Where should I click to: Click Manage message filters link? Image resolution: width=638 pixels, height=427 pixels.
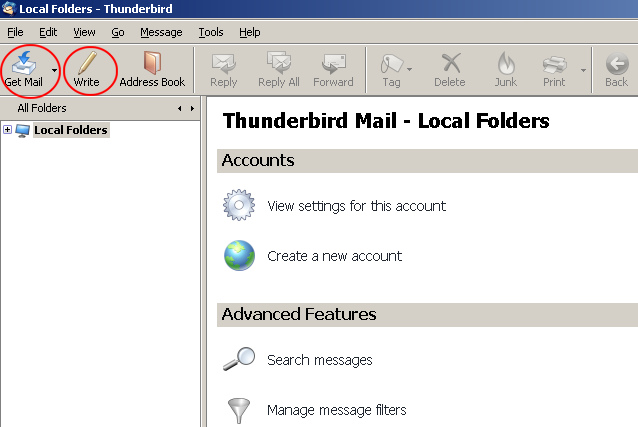[336, 410]
